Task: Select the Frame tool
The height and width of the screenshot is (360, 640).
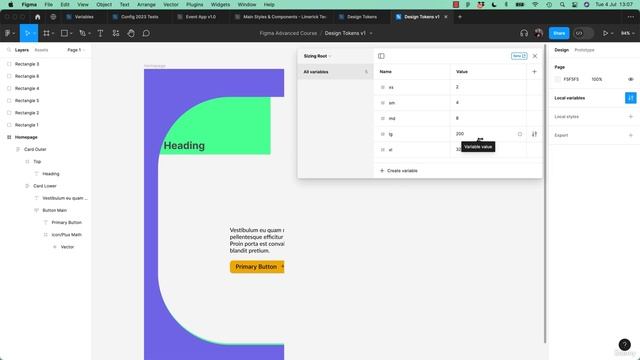Action: tap(46, 33)
